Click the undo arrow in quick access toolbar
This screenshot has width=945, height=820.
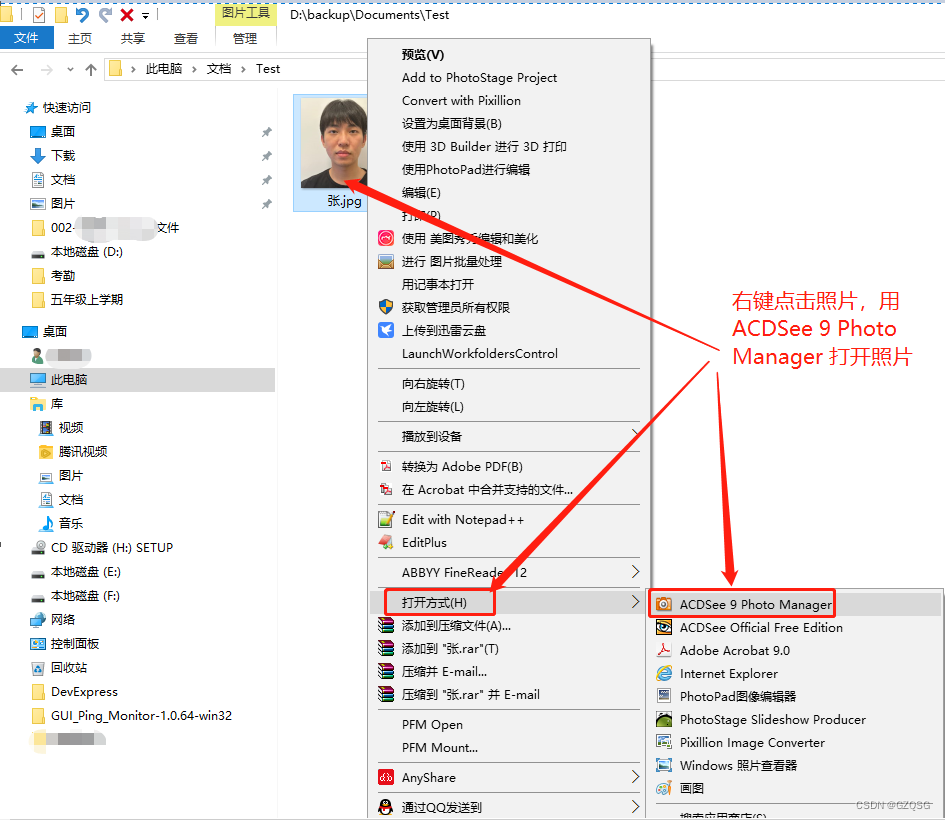click(x=82, y=15)
